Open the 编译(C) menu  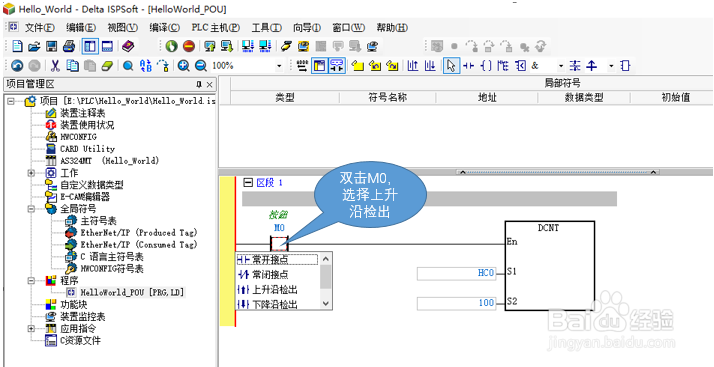click(x=164, y=28)
